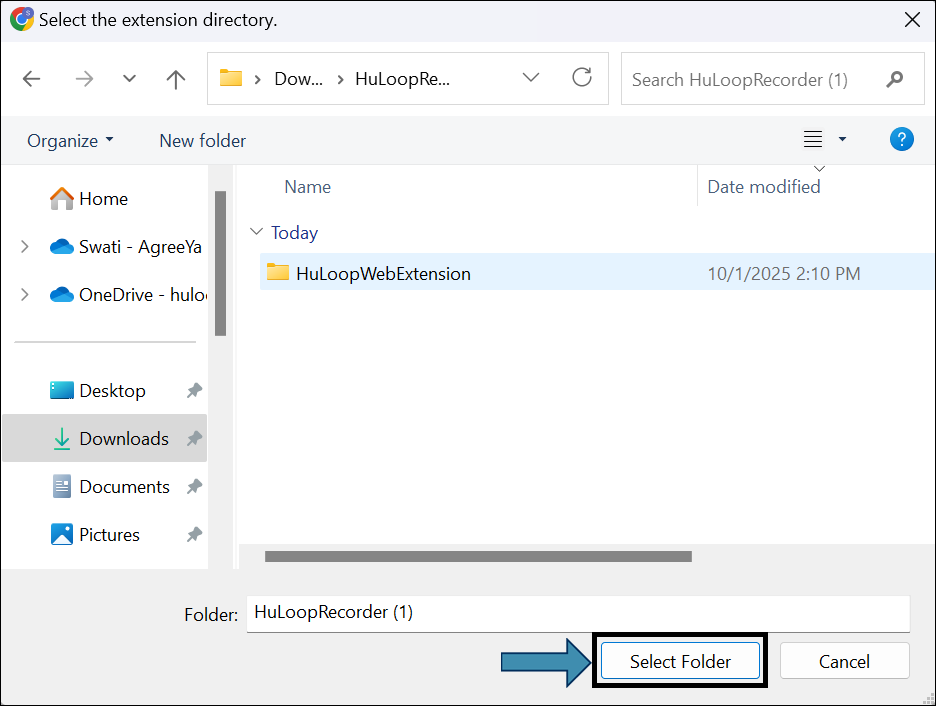
Task: Click the folder icon in address bar
Action: [x=231, y=78]
